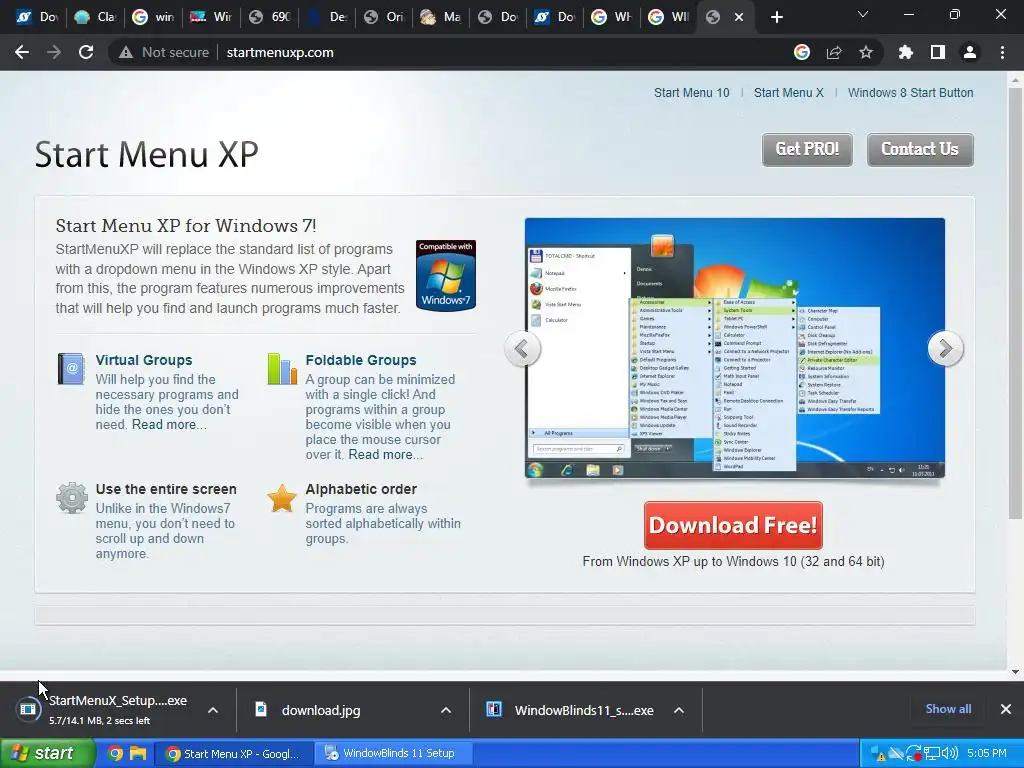Open the tab search chevron
This screenshot has height=768, width=1024.
point(863,14)
